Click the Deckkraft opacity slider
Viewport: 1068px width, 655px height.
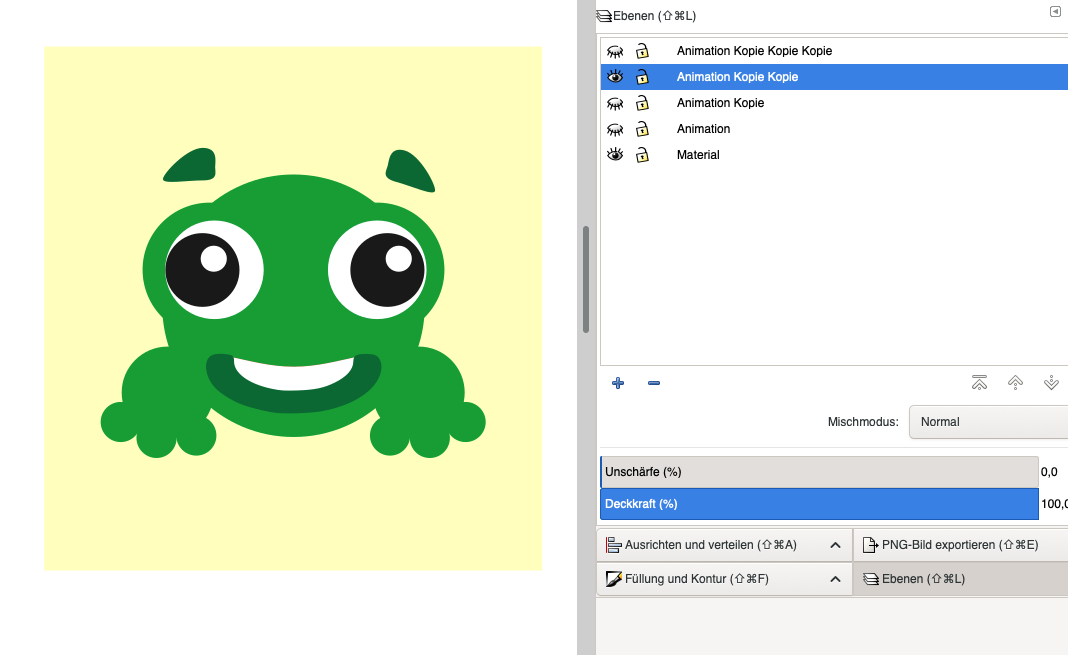click(819, 504)
